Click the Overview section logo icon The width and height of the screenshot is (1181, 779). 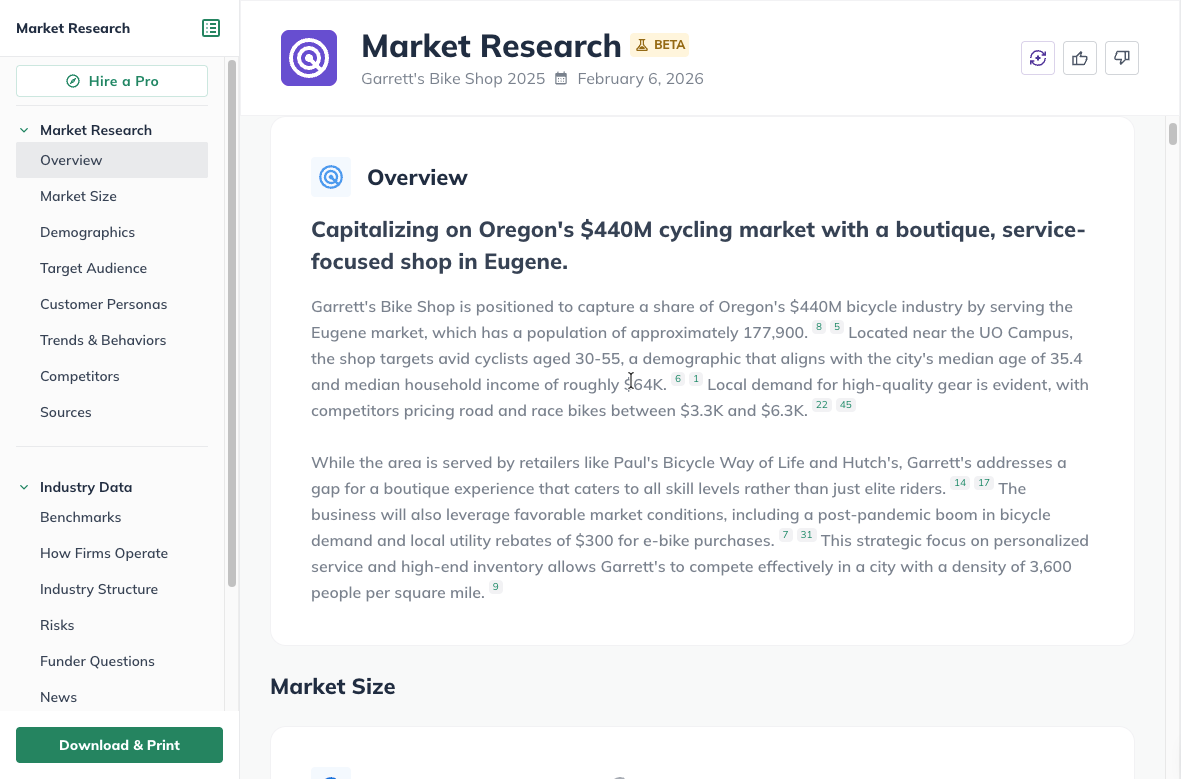[x=331, y=176]
